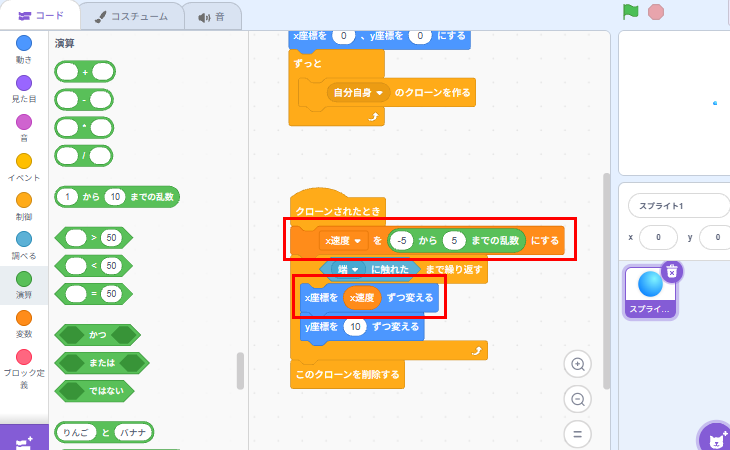Click the このクローンを削除する block
This screenshot has width=730, height=450.
click(347, 374)
